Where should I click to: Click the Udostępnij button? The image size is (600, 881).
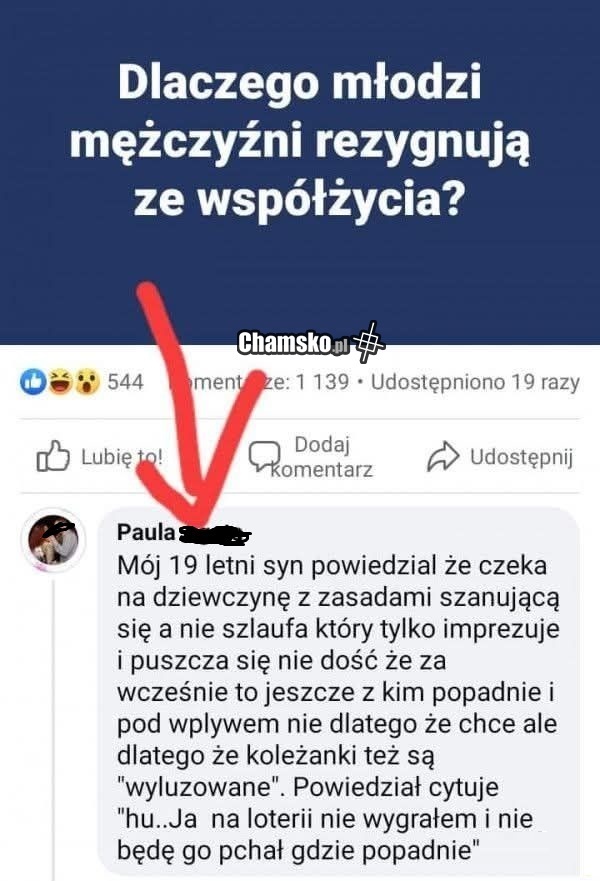coord(500,457)
